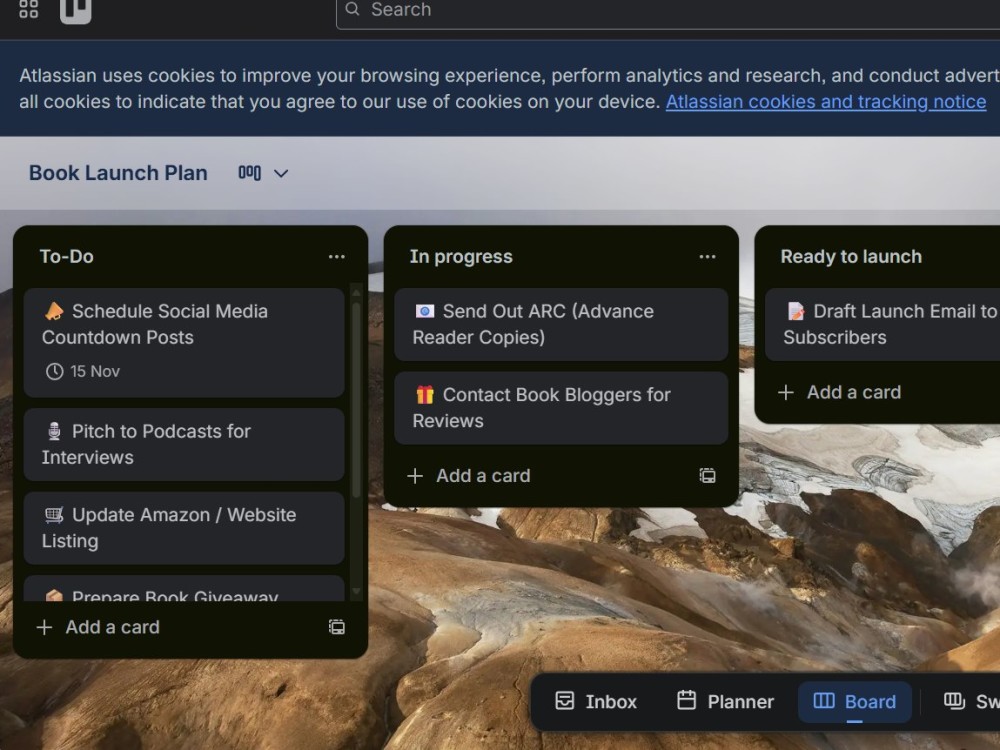Click the microphone emoji on Pitch card
Image resolution: width=1000 pixels, height=750 pixels.
click(54, 432)
